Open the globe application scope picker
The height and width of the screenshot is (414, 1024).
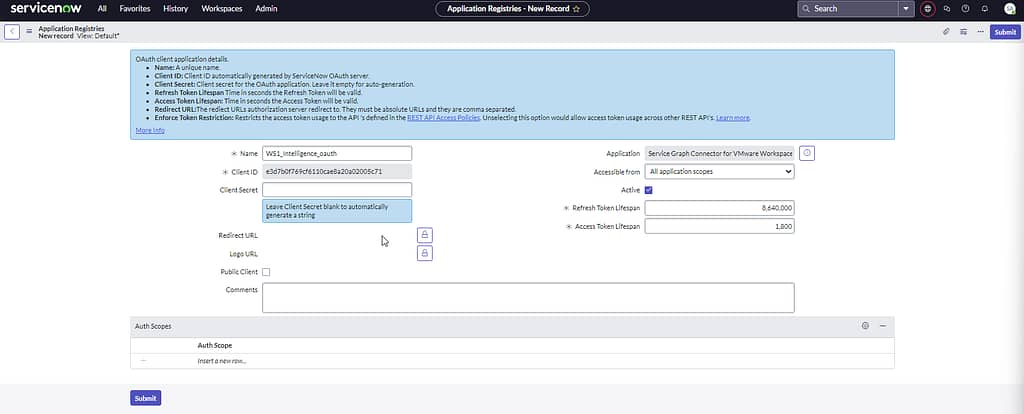928,8
